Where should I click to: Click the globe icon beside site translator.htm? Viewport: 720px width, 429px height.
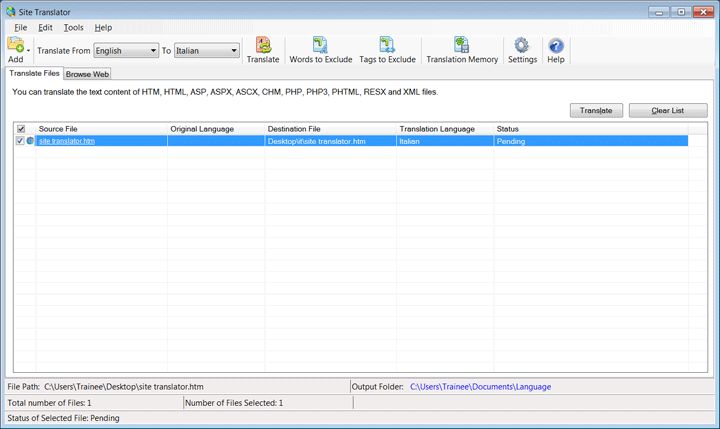30,141
